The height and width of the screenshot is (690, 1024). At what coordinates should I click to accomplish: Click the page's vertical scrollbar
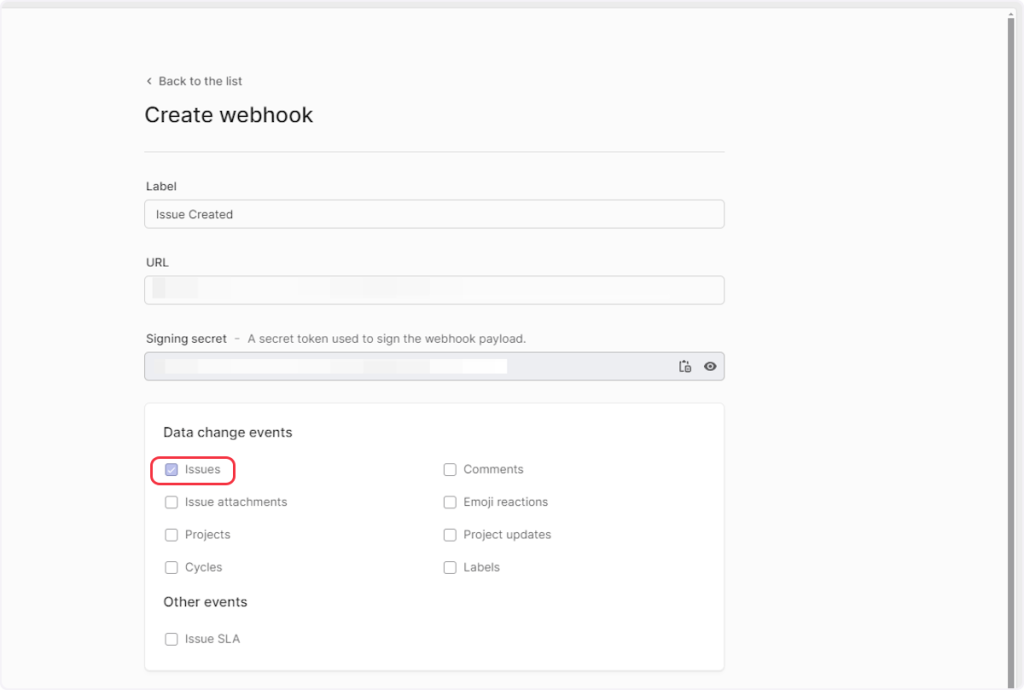pos(1011,300)
